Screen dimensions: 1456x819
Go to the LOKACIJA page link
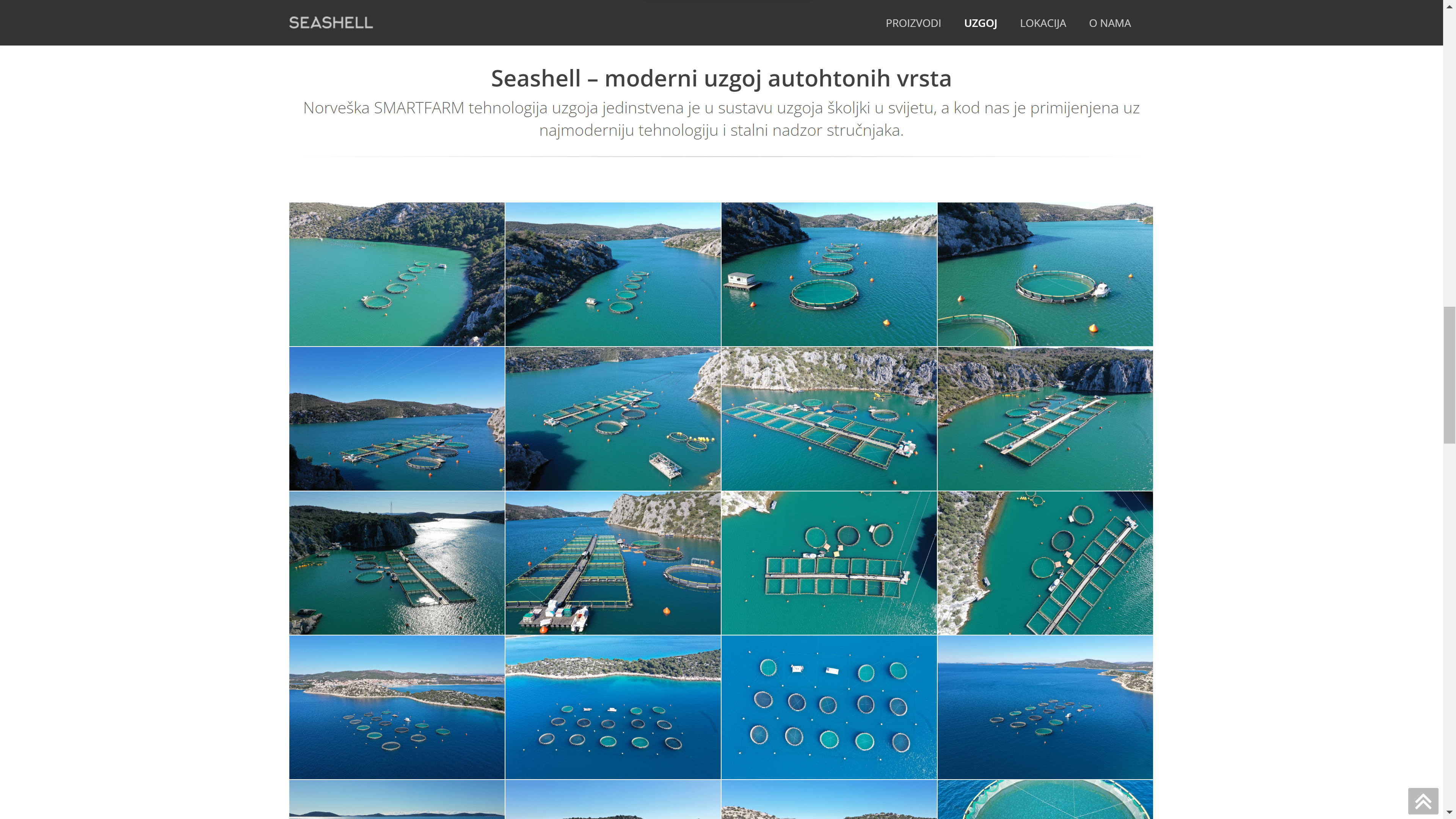tap(1043, 23)
